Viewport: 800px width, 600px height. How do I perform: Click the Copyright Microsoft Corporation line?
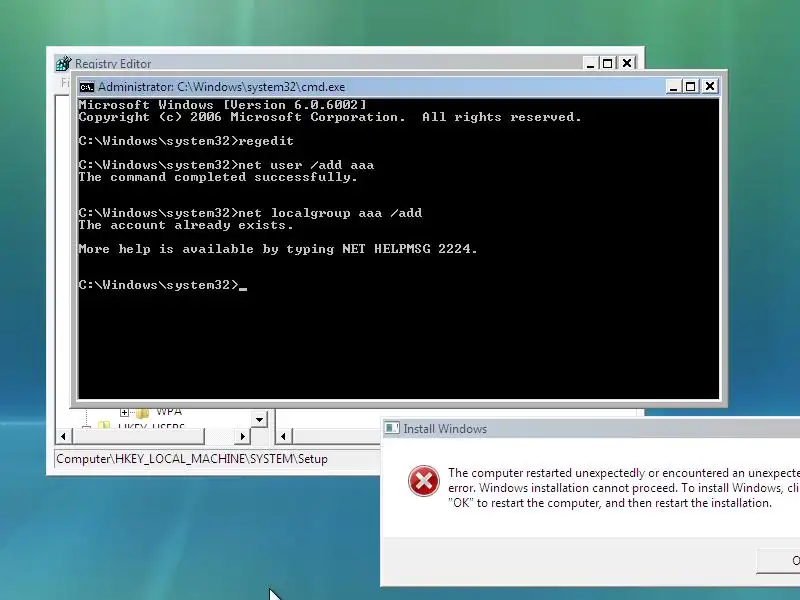tap(330, 117)
